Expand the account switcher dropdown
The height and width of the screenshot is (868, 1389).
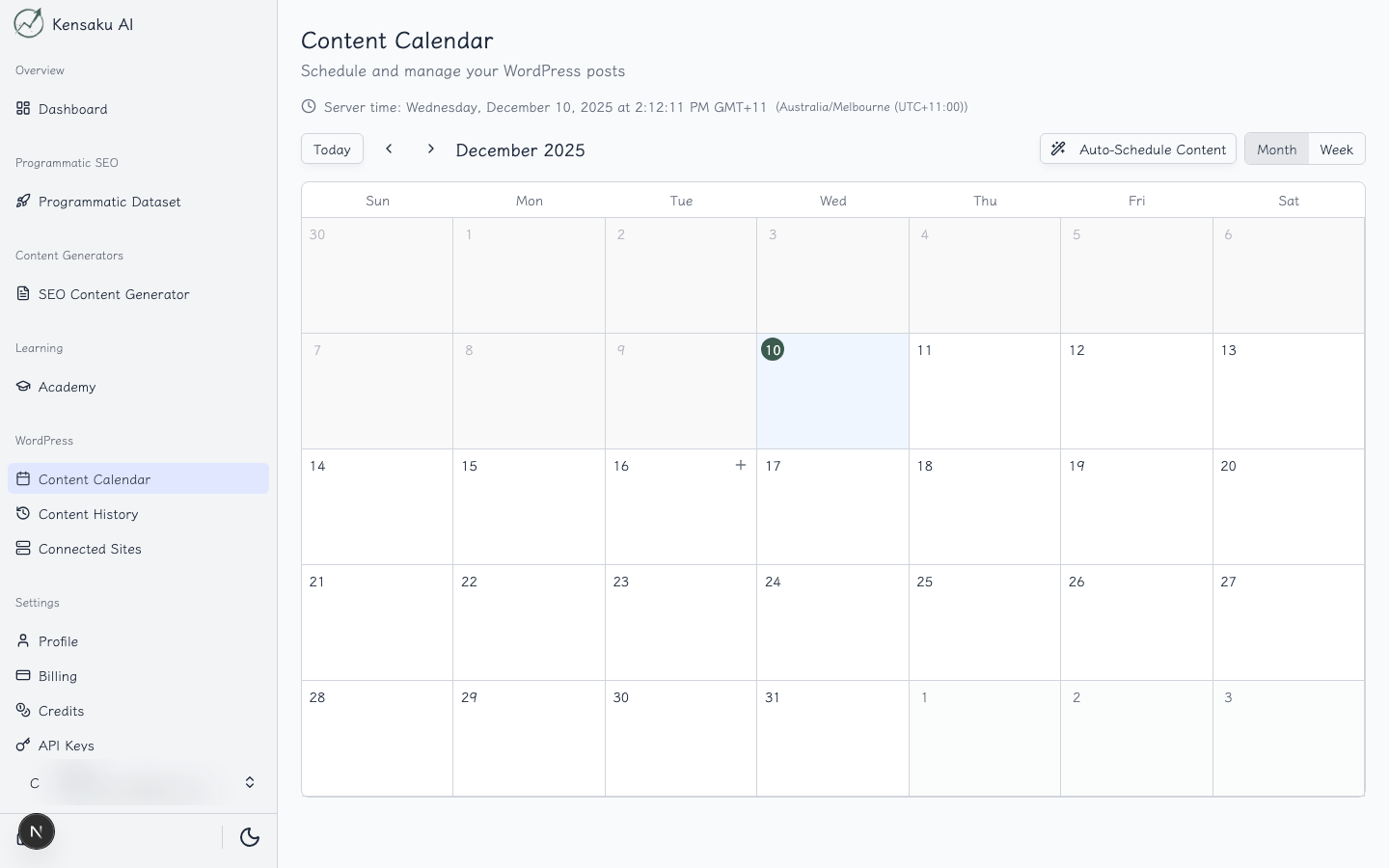(x=249, y=782)
